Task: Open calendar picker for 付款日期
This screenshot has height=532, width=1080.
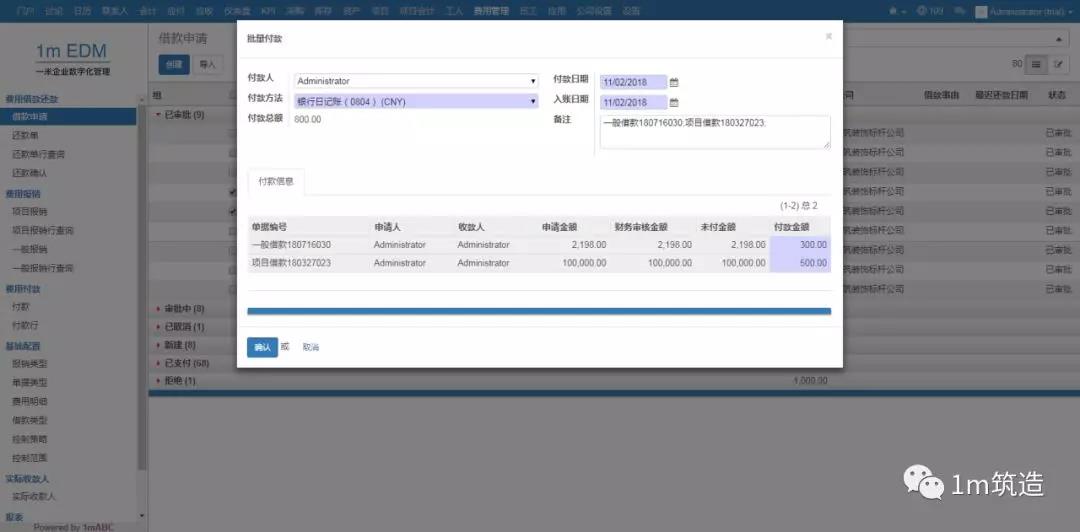Action: pos(674,82)
